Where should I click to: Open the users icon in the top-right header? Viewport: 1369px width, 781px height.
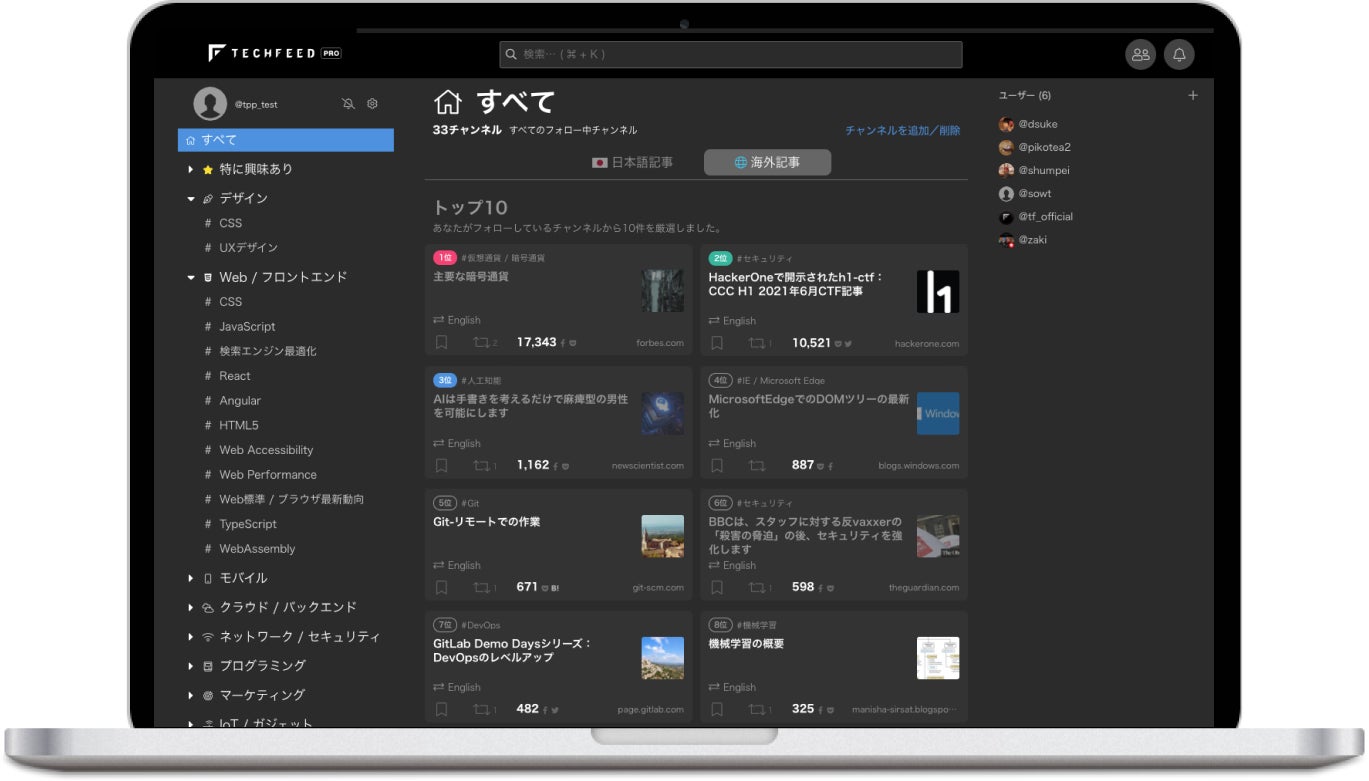1140,55
